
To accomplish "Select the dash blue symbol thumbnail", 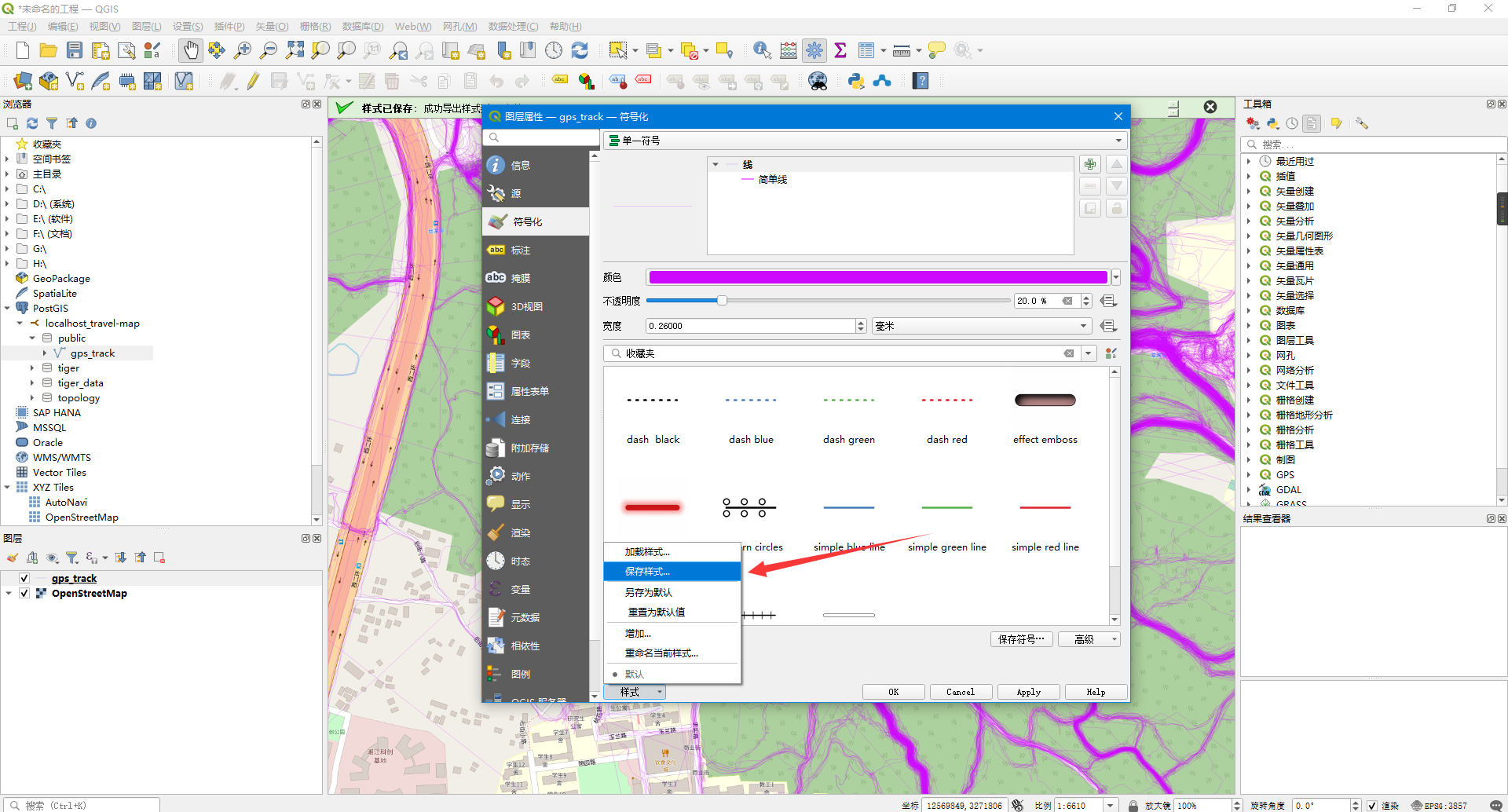I will [751, 401].
